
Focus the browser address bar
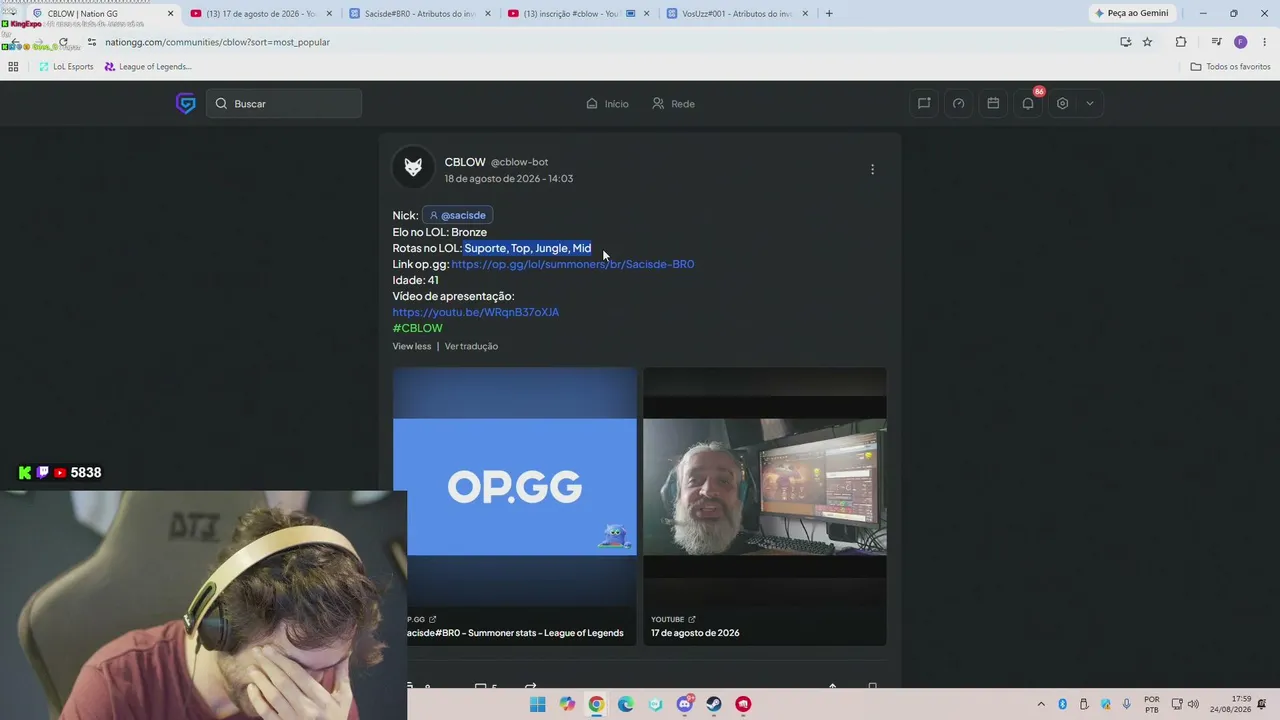[600, 42]
